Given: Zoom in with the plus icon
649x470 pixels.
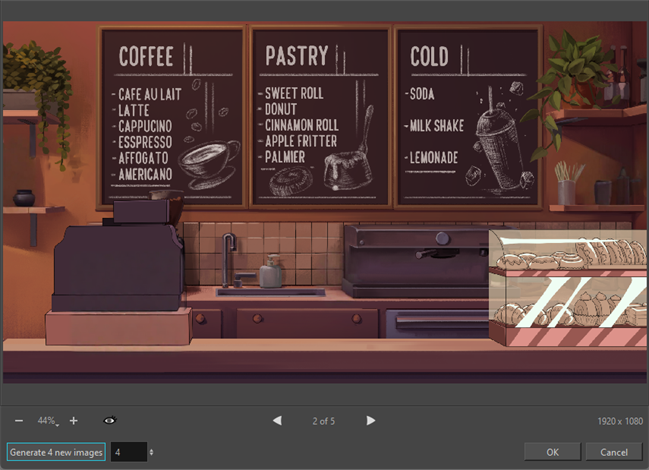Looking at the screenshot, I should [x=73, y=421].
